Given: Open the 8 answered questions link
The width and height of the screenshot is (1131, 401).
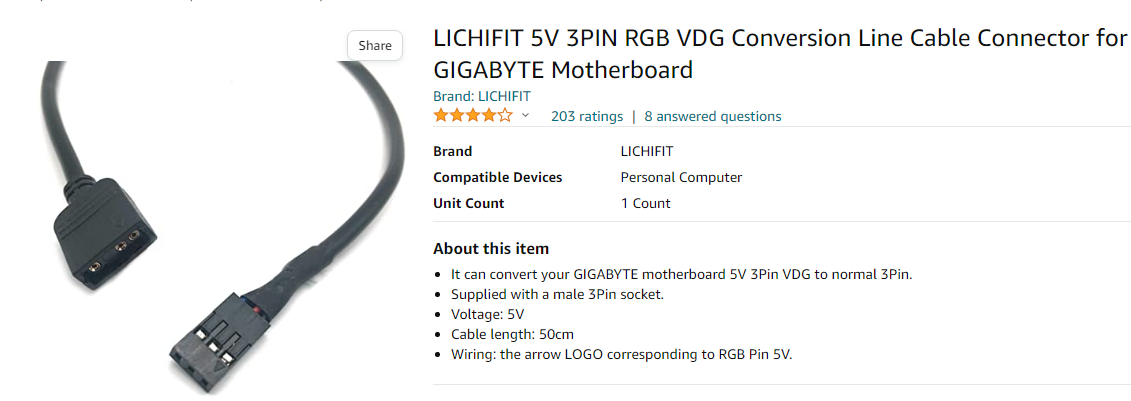Looking at the screenshot, I should [x=713, y=116].
